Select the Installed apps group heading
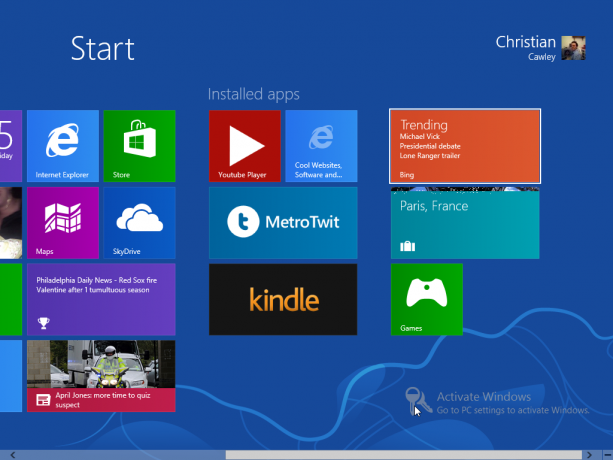This screenshot has width=613, height=460. tap(254, 94)
